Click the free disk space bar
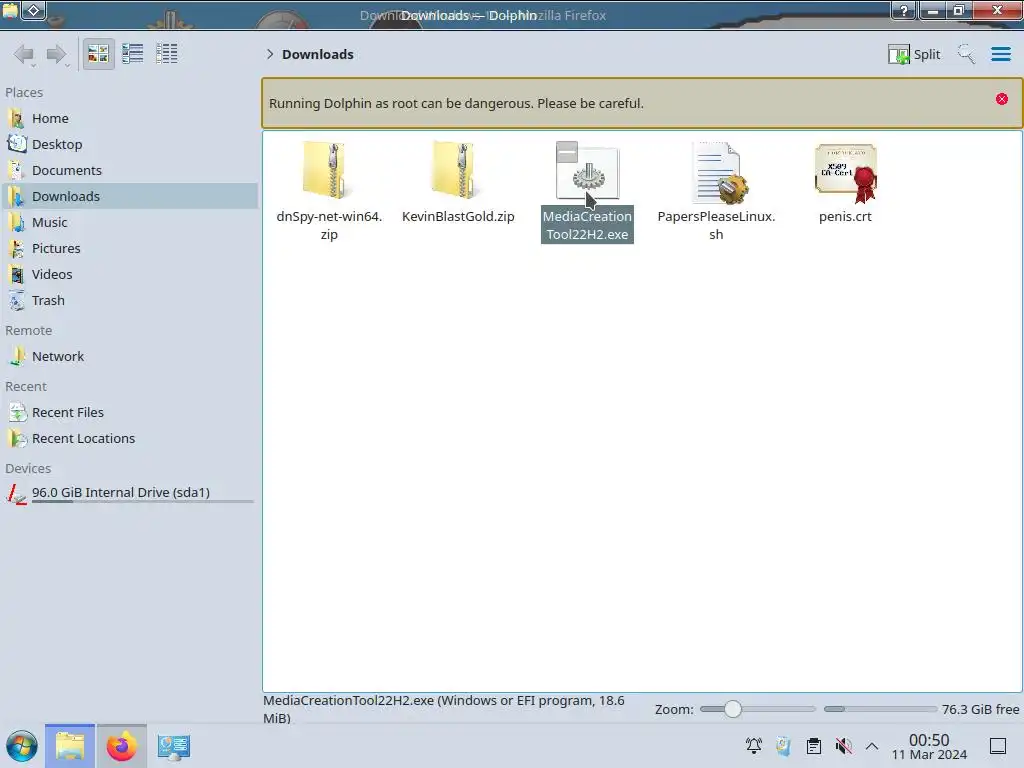1024x768 pixels. click(880, 709)
